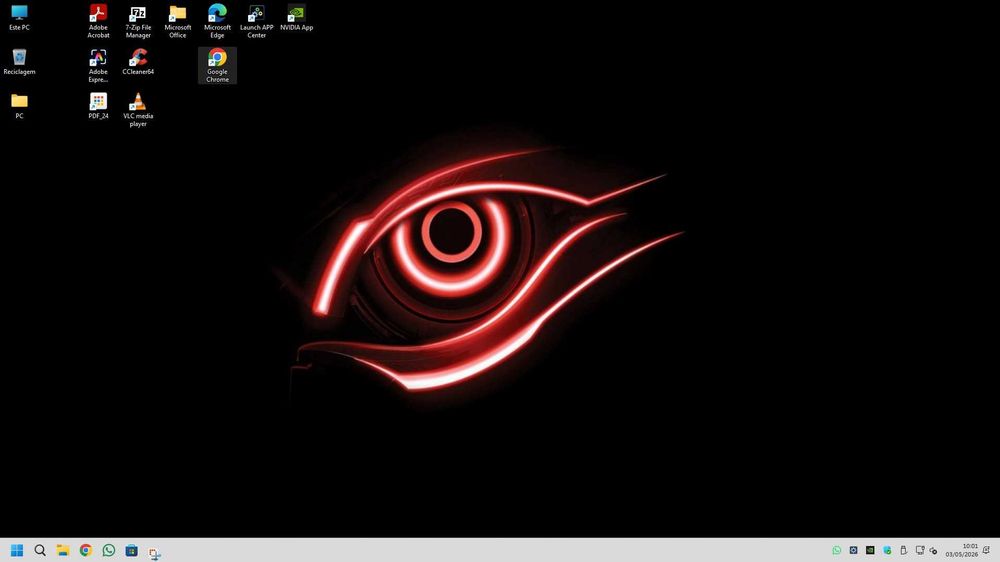The image size is (1000, 562).
Task: Click the NVIDIA system tray icon
Action: coord(870,550)
